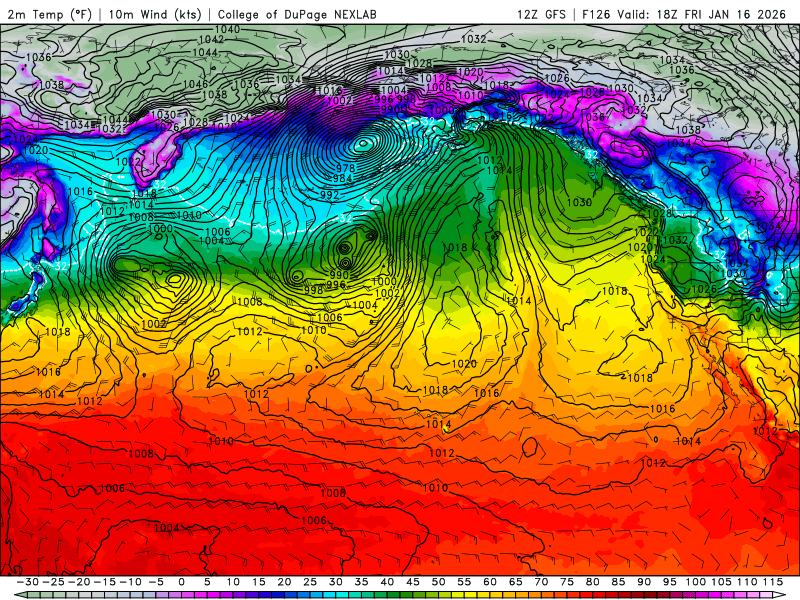Select the '984' isobar pressure label

[x=342, y=178]
